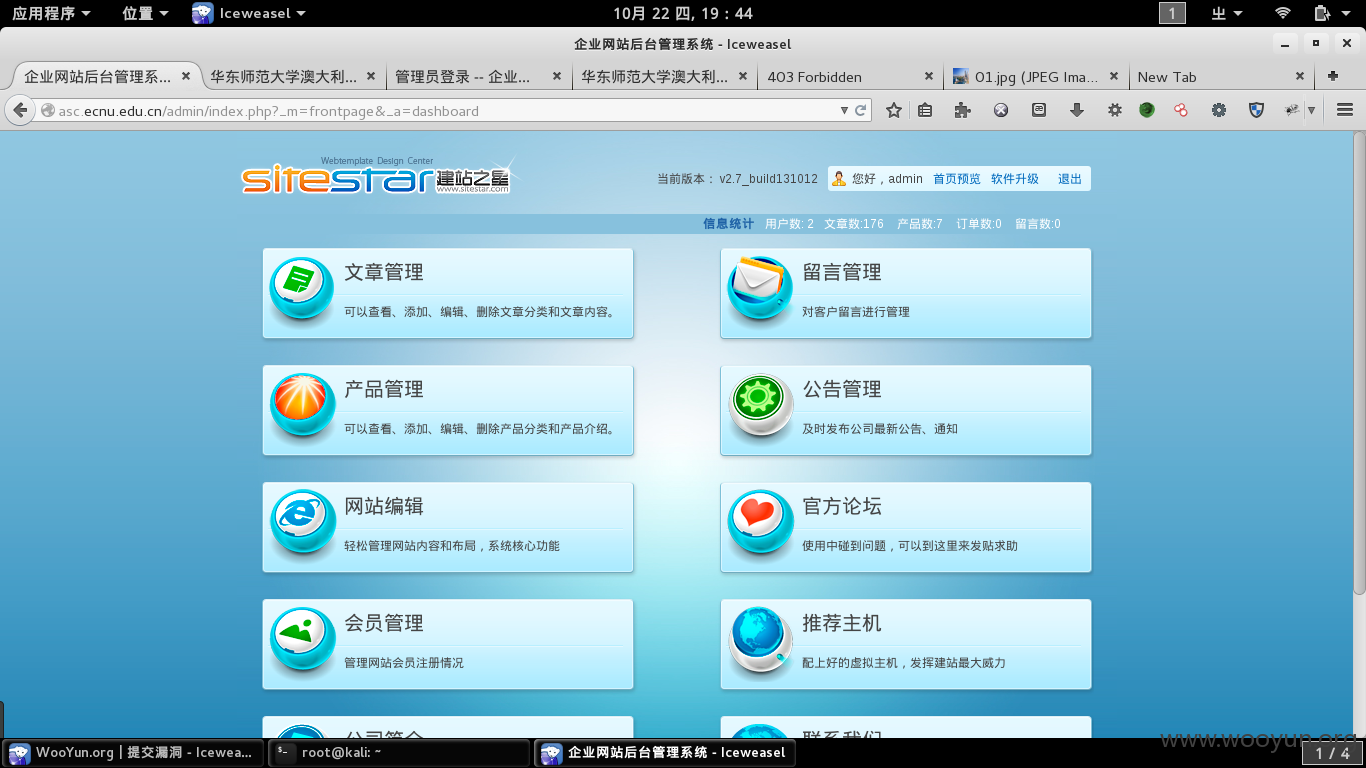This screenshot has height=768, width=1366.
Task: Switch to WooYun.org taskbar window
Action: point(133,752)
